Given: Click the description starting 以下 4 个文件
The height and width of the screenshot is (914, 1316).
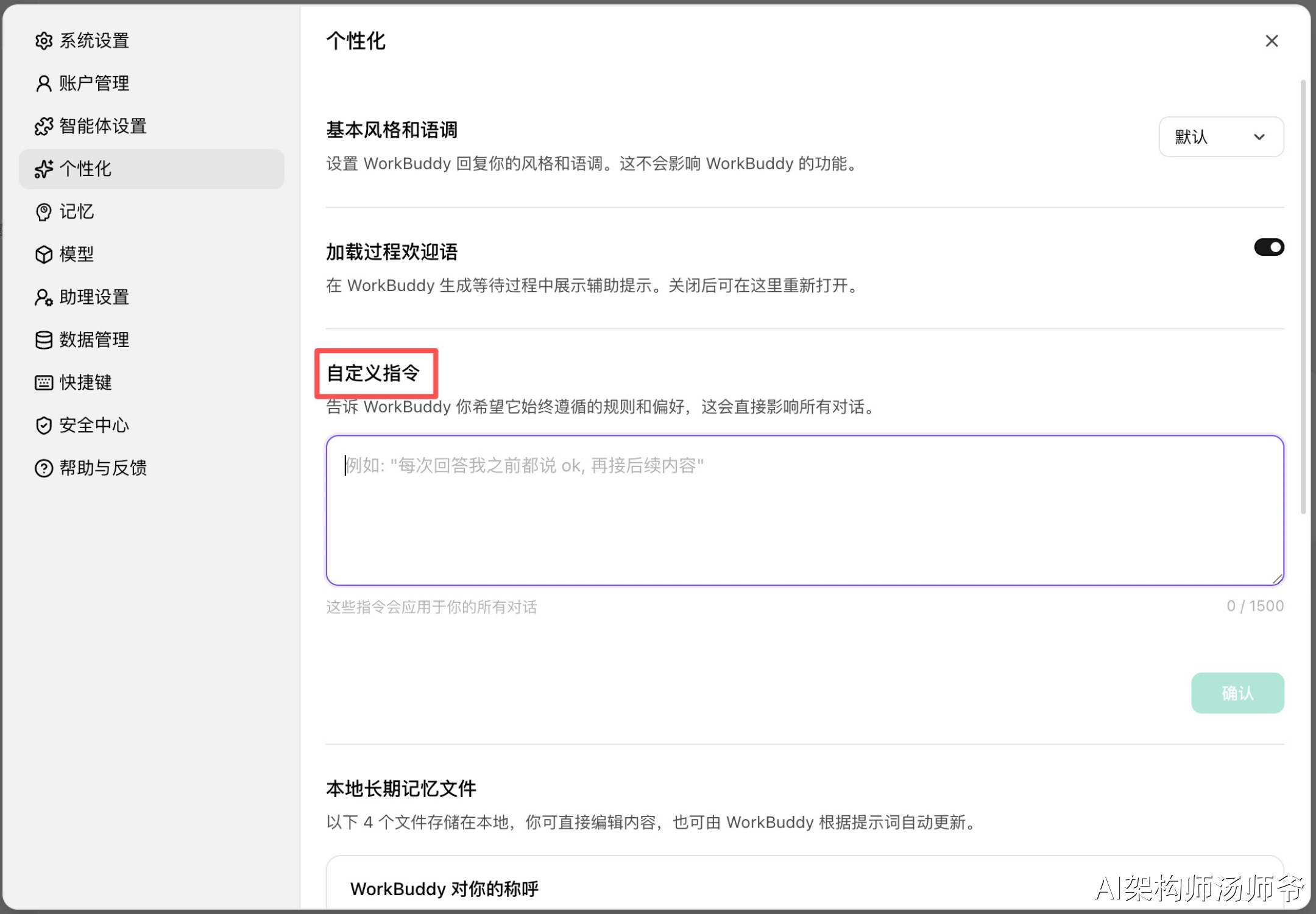Looking at the screenshot, I should 653,823.
